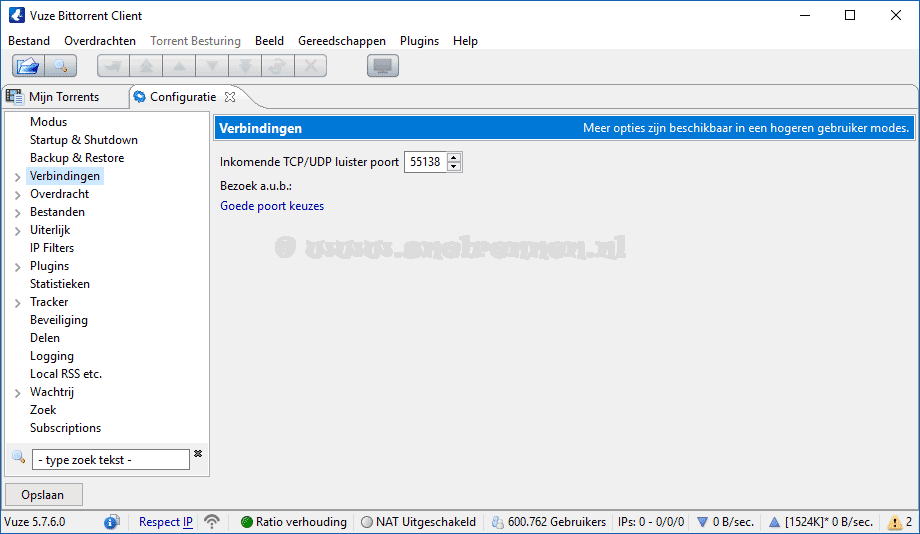Open the Overdrachten menu

[100, 40]
